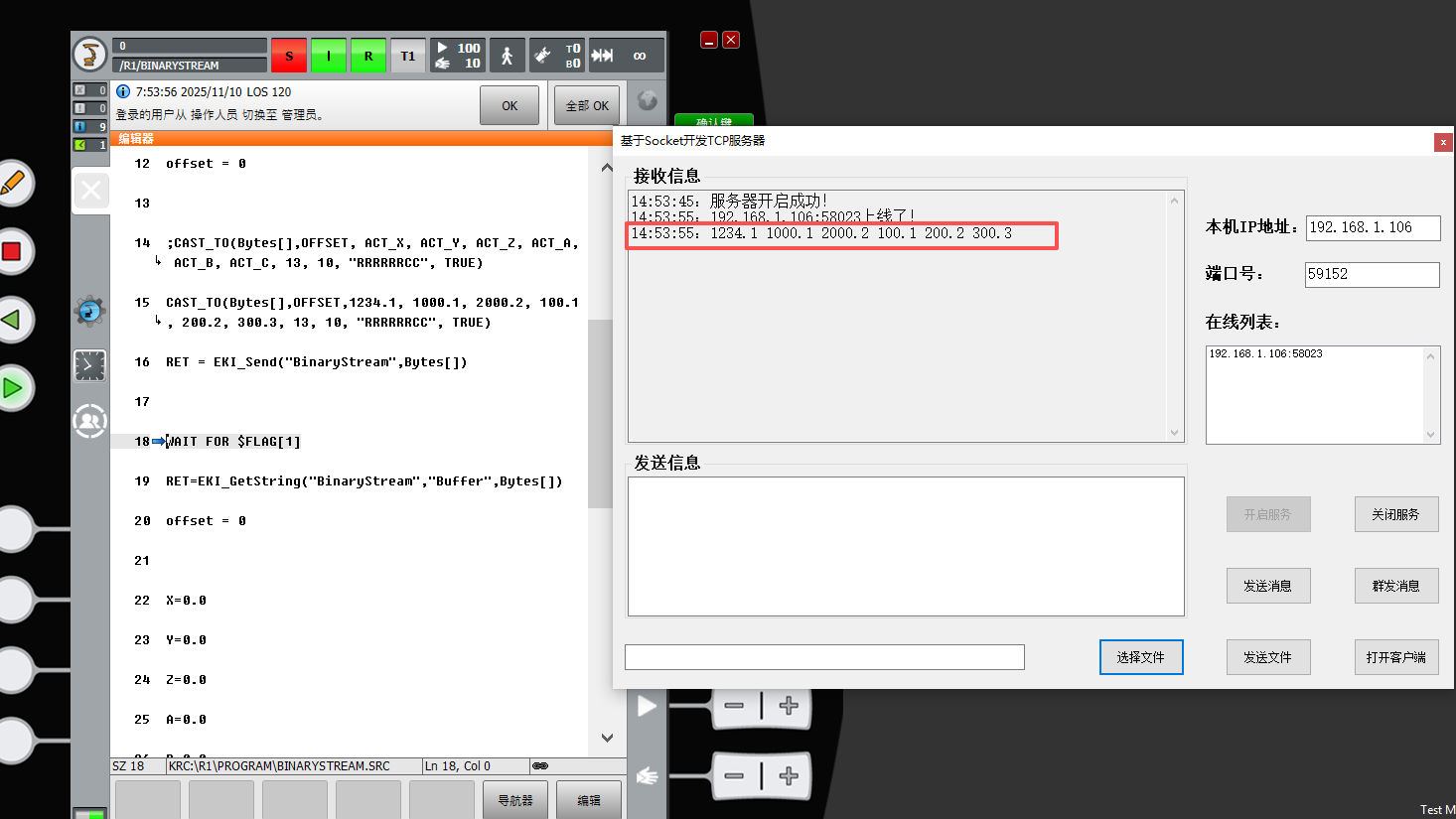Screen dimensions: 1456x819
Task: Click the 群发消息 broadcast button
Action: tap(1396, 586)
